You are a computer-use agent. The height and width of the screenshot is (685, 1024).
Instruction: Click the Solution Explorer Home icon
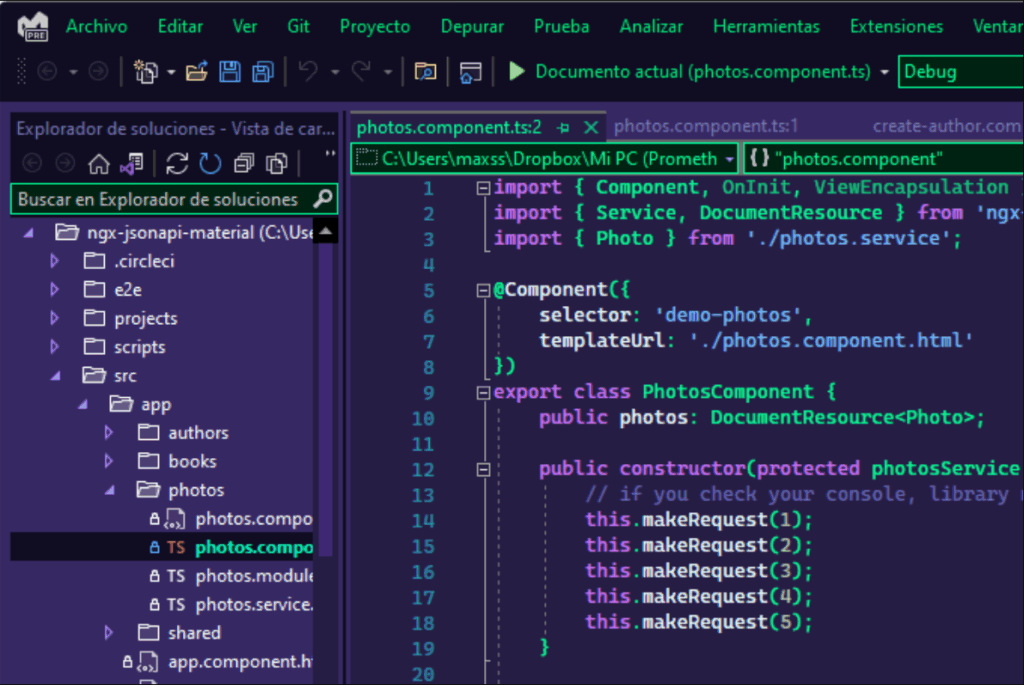click(99, 163)
